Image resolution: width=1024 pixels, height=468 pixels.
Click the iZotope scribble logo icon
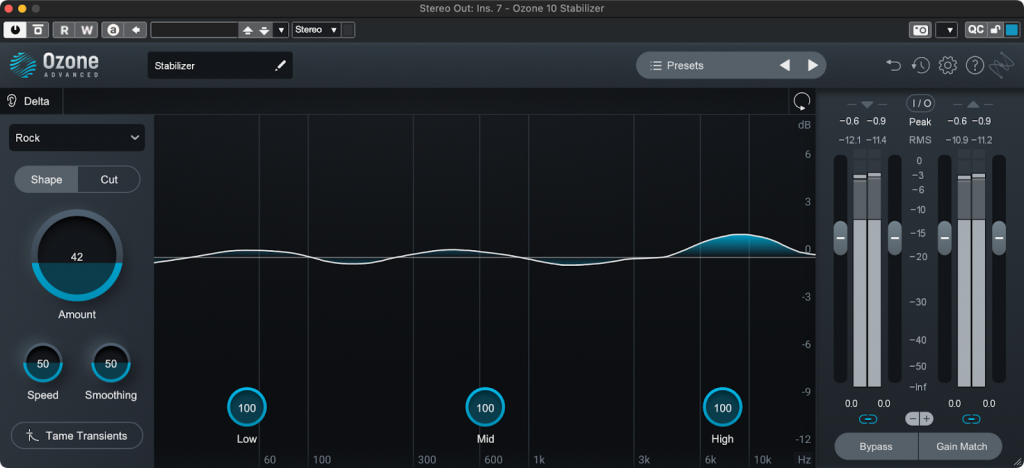[x=1000, y=65]
